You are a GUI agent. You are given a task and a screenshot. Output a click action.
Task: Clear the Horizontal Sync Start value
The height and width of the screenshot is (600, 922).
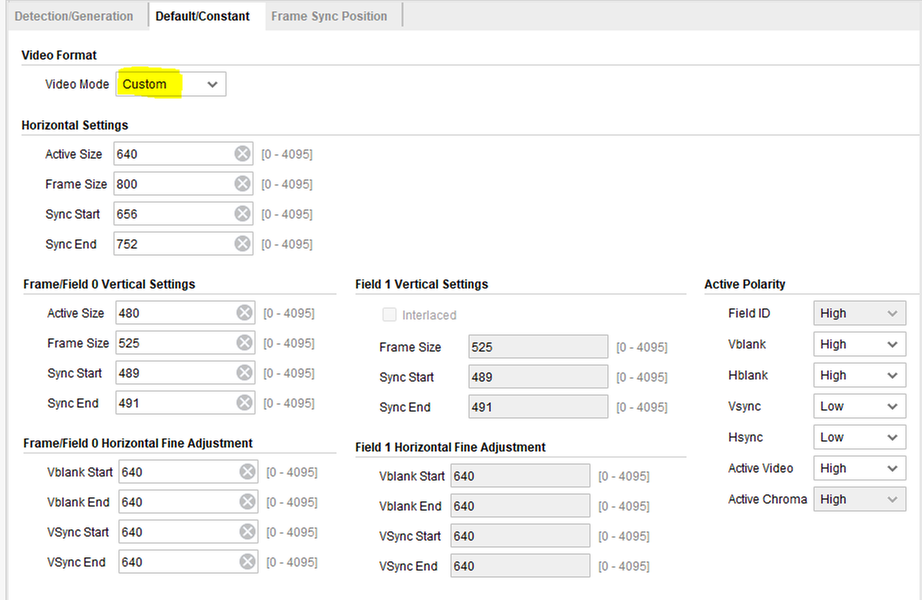tap(242, 214)
